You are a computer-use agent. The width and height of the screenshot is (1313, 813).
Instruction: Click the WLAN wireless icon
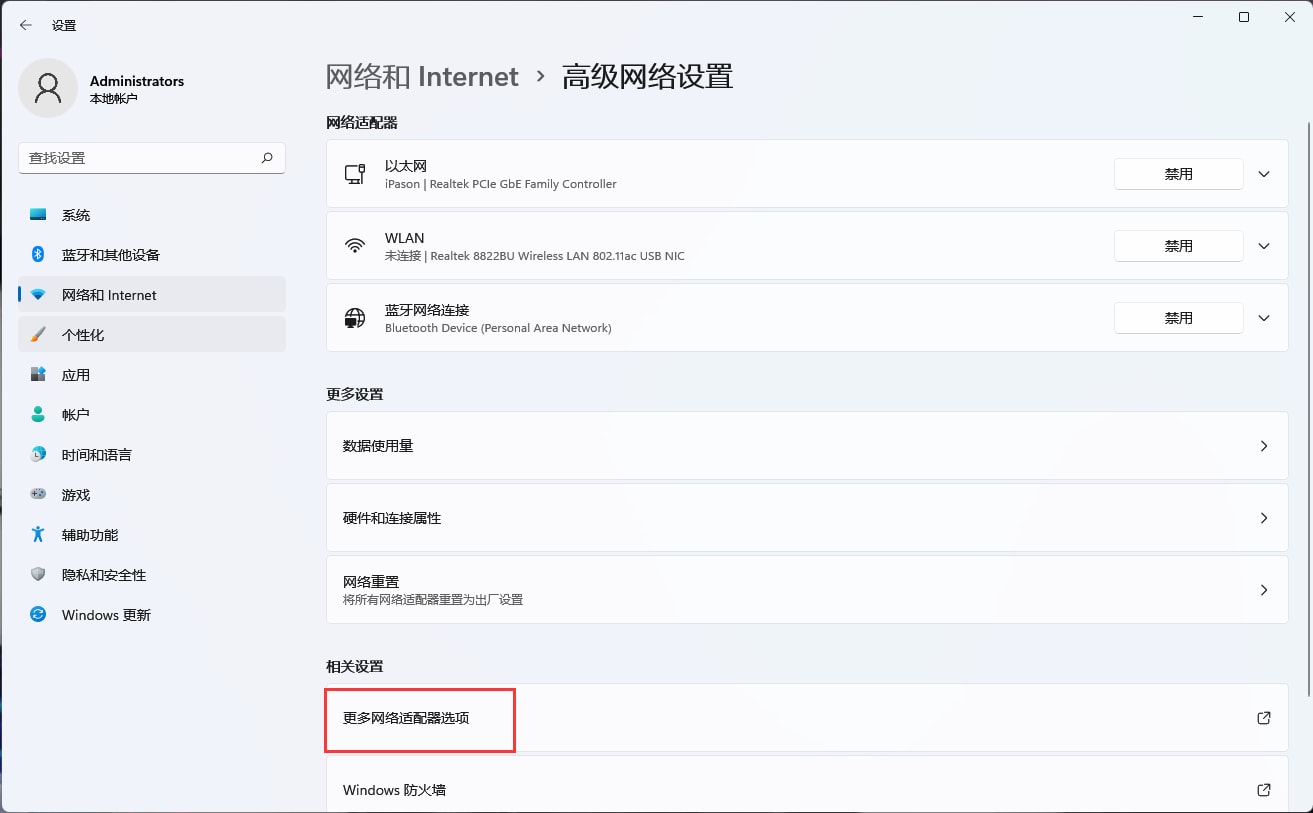pos(355,245)
